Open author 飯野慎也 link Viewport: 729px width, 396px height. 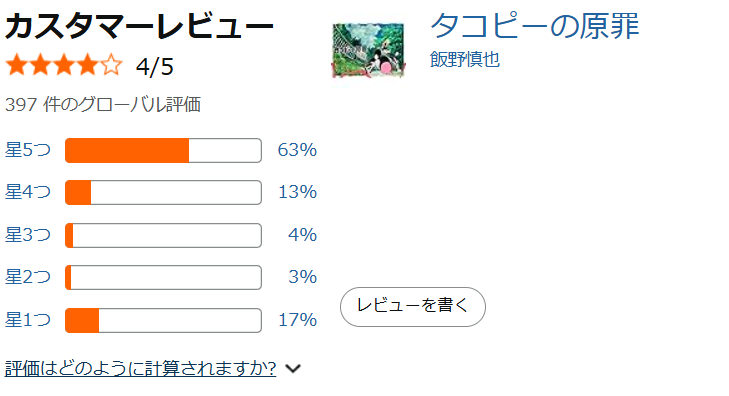(x=464, y=59)
